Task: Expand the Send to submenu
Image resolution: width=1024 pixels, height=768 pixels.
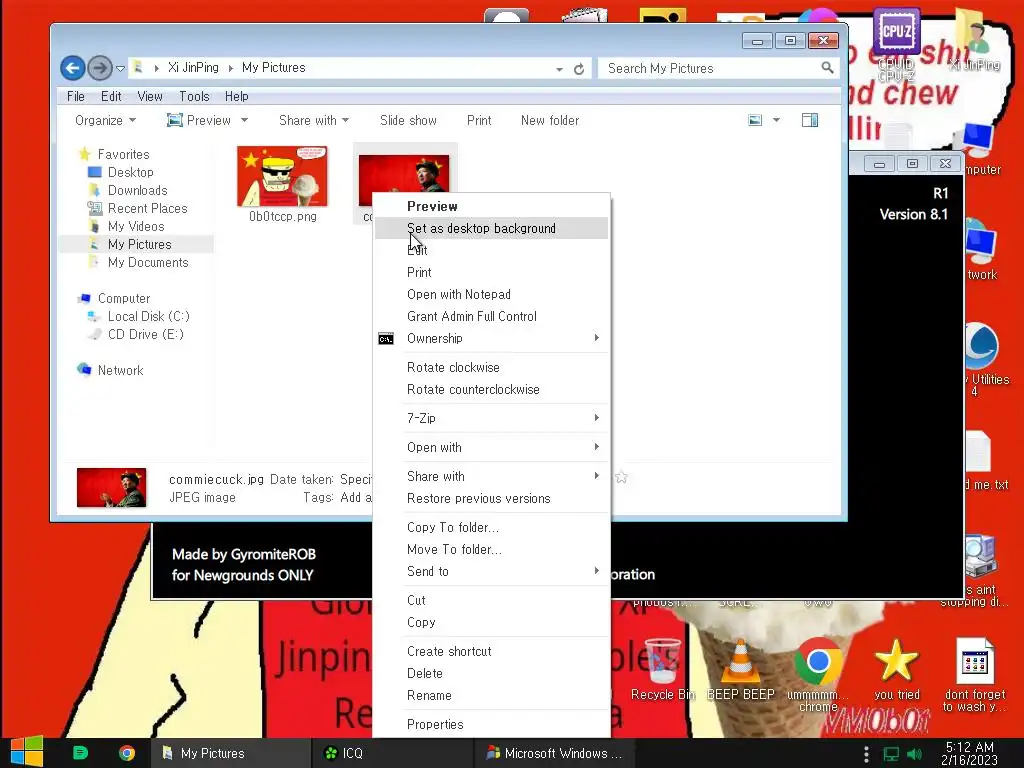Action: pos(491,572)
